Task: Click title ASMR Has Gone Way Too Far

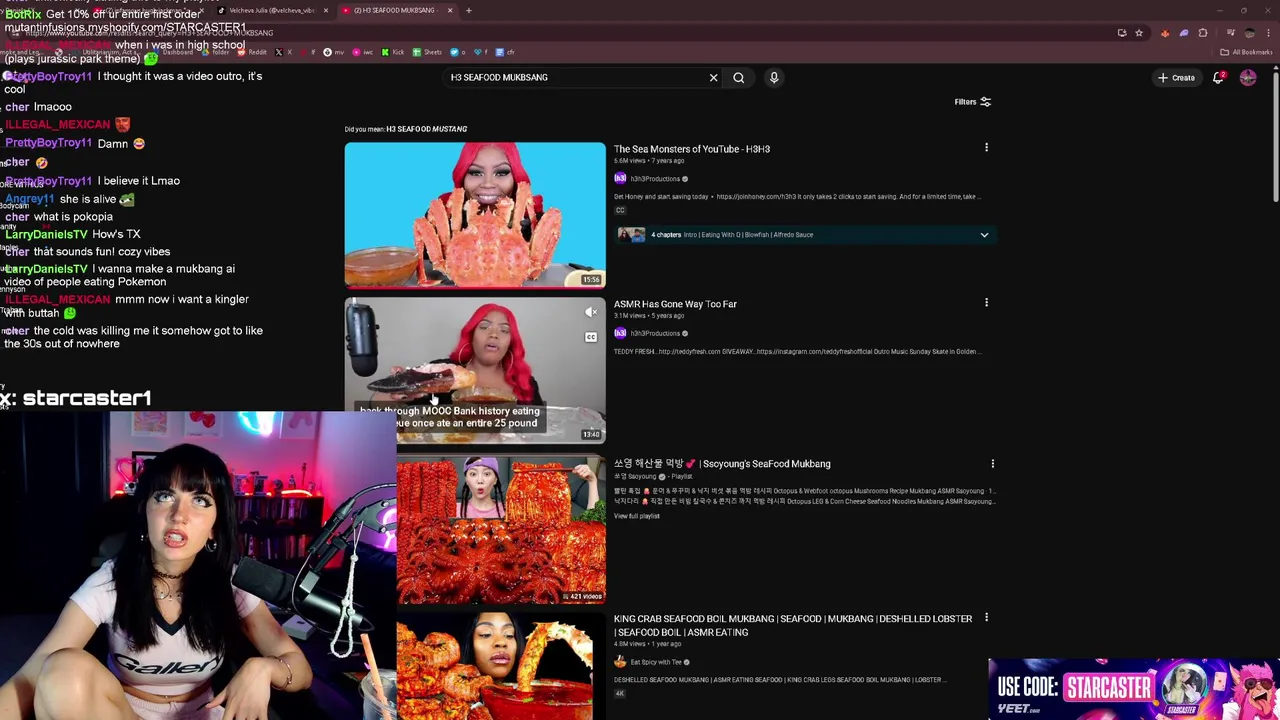Action: tap(675, 304)
